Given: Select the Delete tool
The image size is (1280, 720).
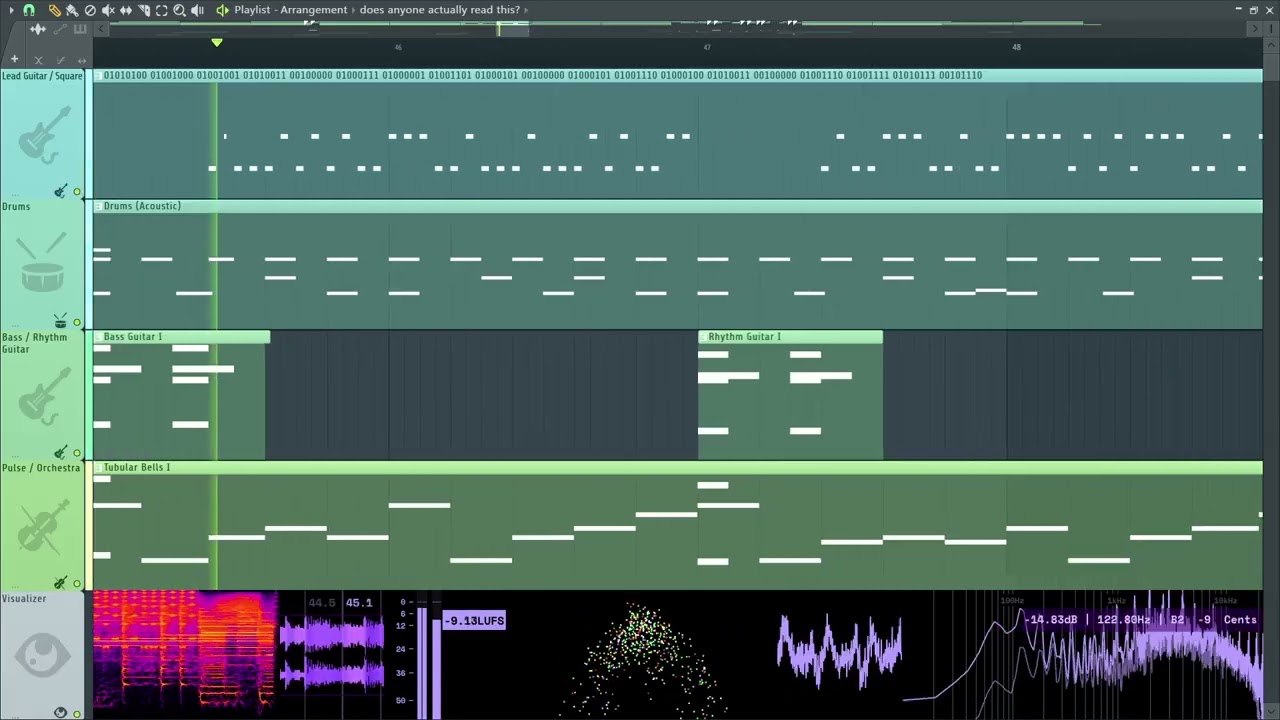Looking at the screenshot, I should point(90,11).
